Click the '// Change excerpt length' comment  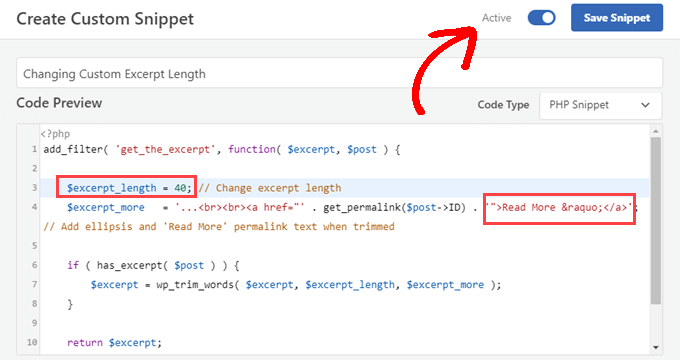coord(270,188)
